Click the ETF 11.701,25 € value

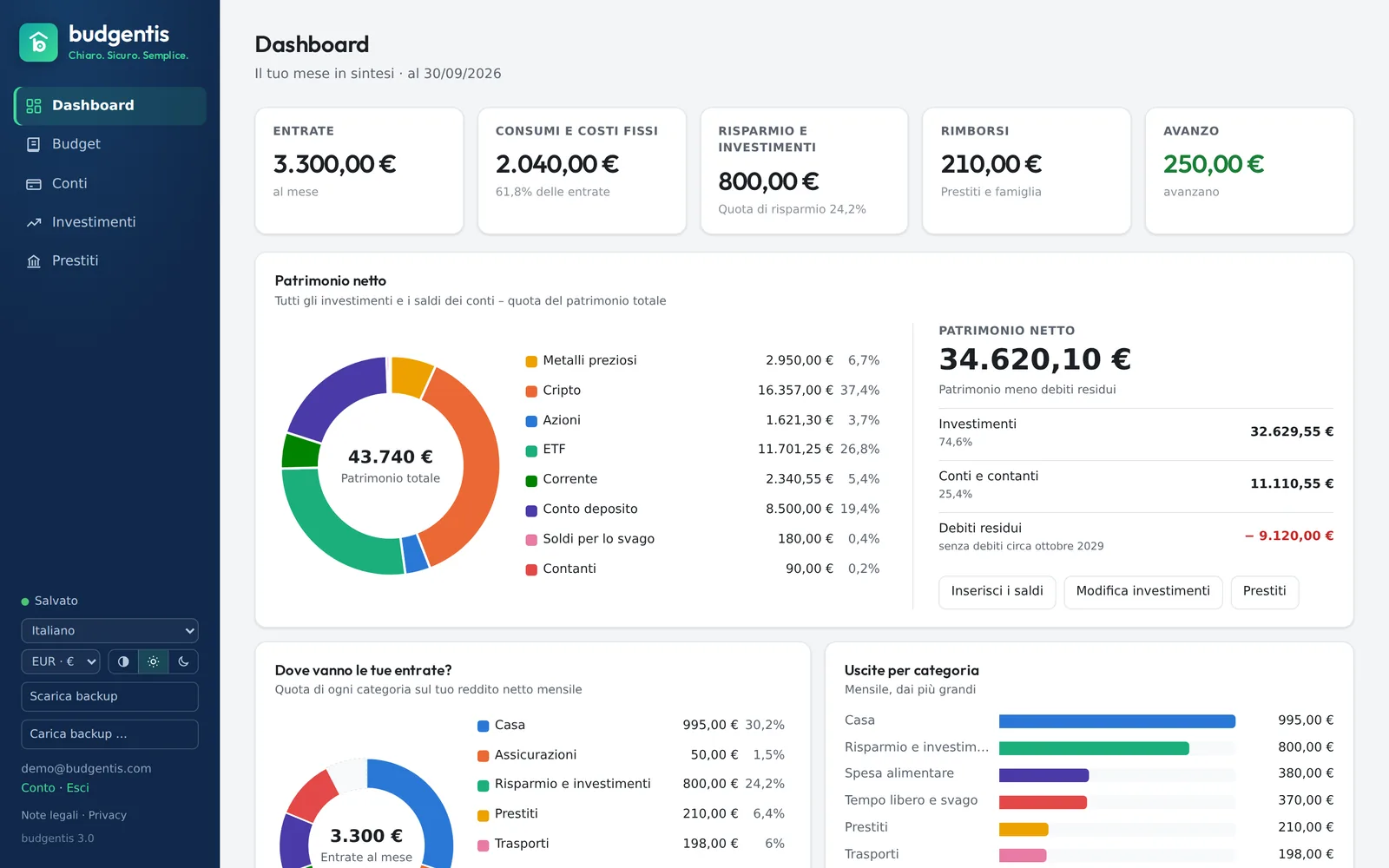click(795, 450)
